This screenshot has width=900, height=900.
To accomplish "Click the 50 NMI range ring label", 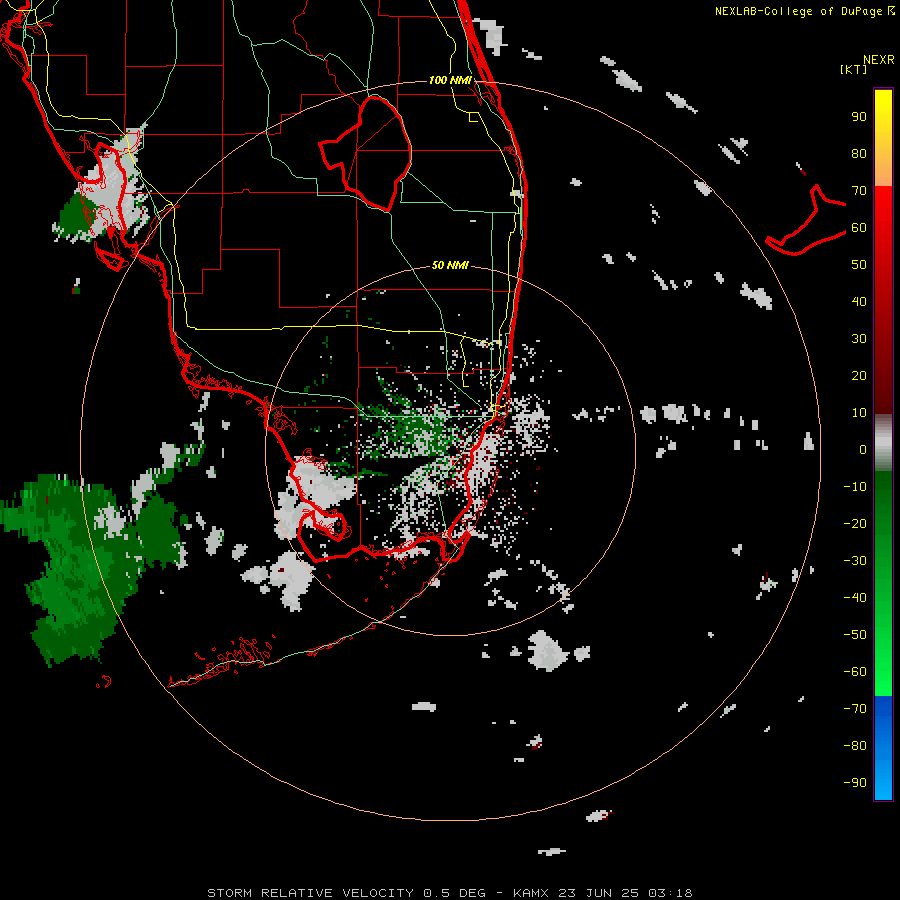I will pyautogui.click(x=450, y=265).
